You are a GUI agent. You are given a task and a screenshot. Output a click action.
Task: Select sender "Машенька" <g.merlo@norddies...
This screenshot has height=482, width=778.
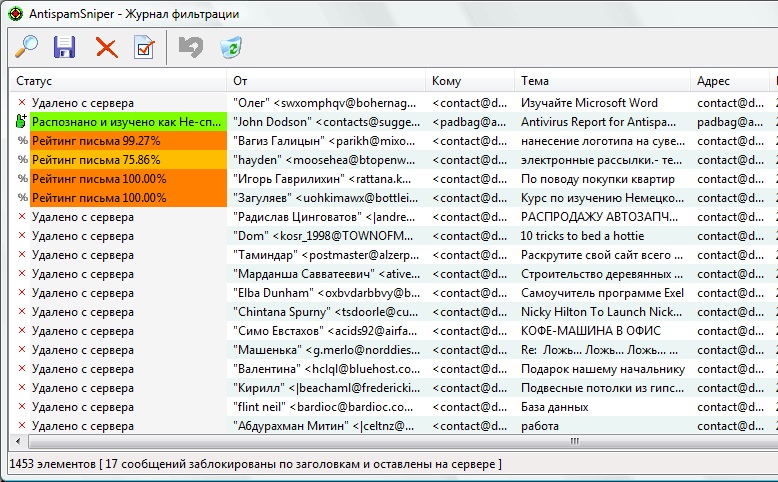(326, 350)
